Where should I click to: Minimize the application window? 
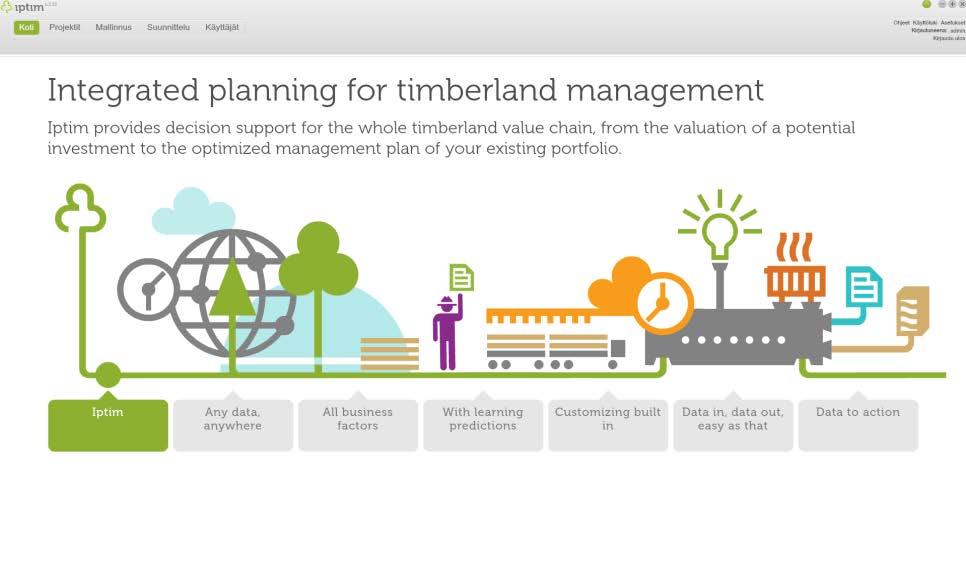point(942,4)
